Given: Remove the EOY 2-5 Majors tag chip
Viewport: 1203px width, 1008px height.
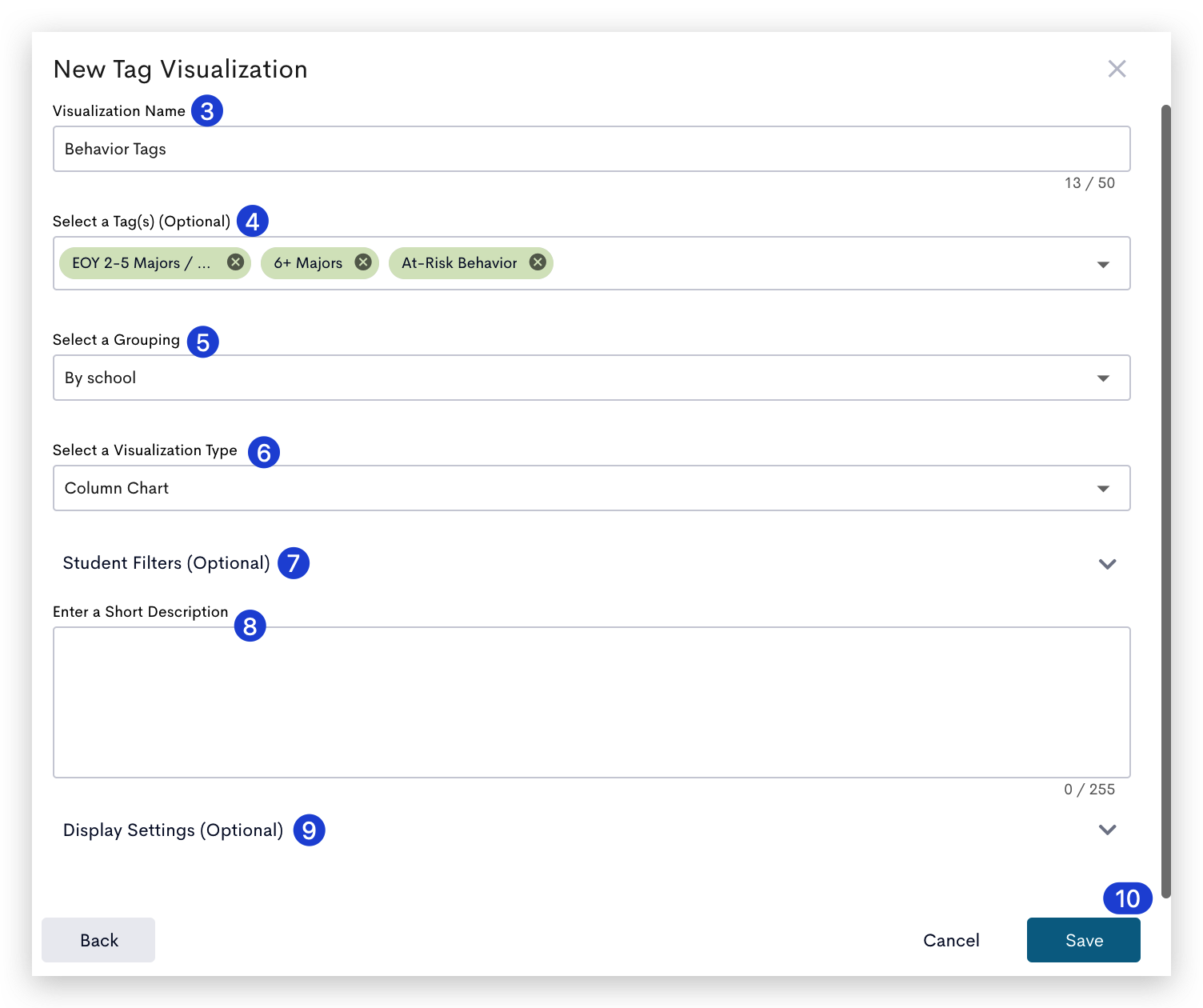Looking at the screenshot, I should [x=235, y=262].
